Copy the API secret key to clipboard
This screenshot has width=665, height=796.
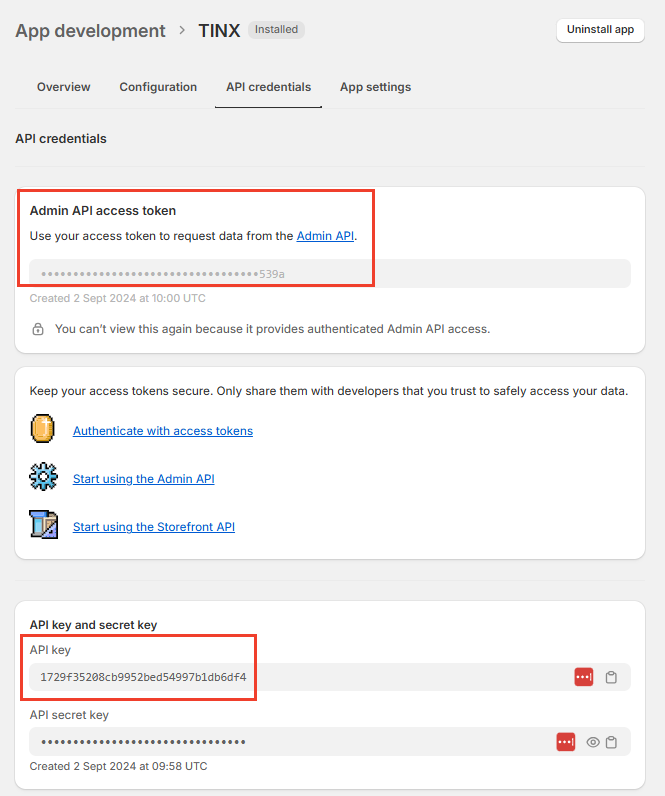point(611,742)
